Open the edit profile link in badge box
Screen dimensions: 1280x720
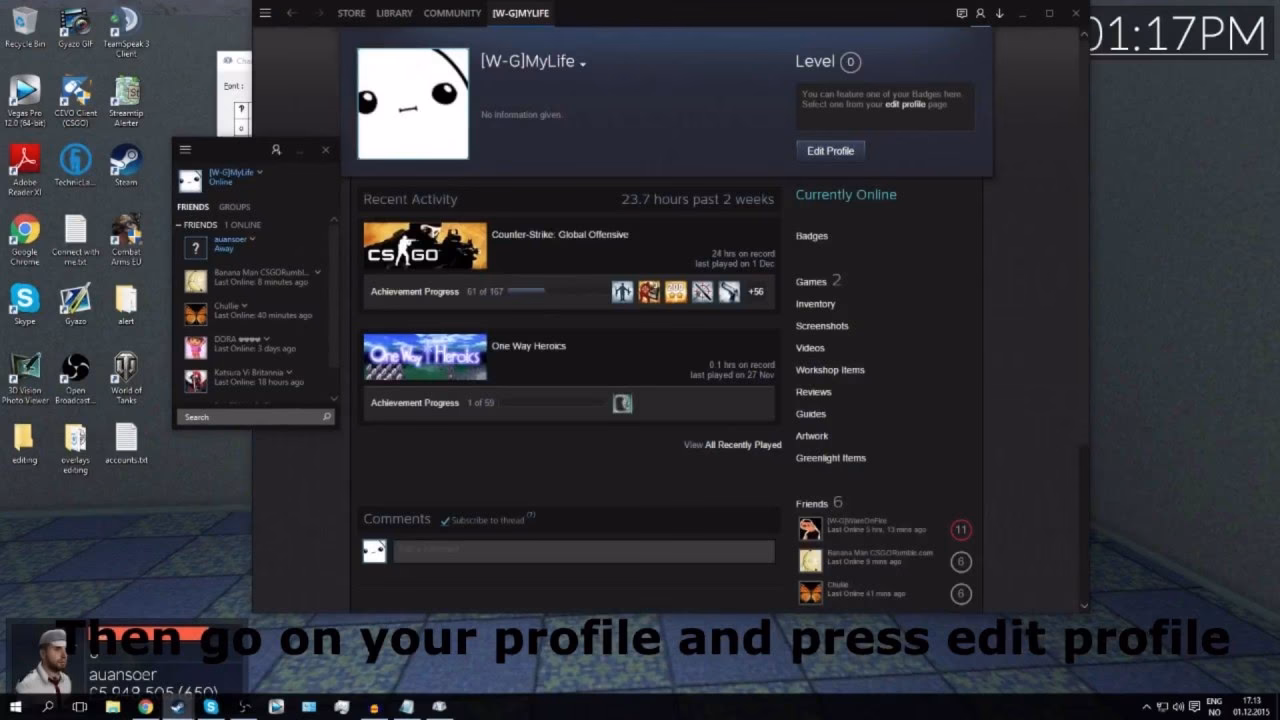(x=905, y=104)
